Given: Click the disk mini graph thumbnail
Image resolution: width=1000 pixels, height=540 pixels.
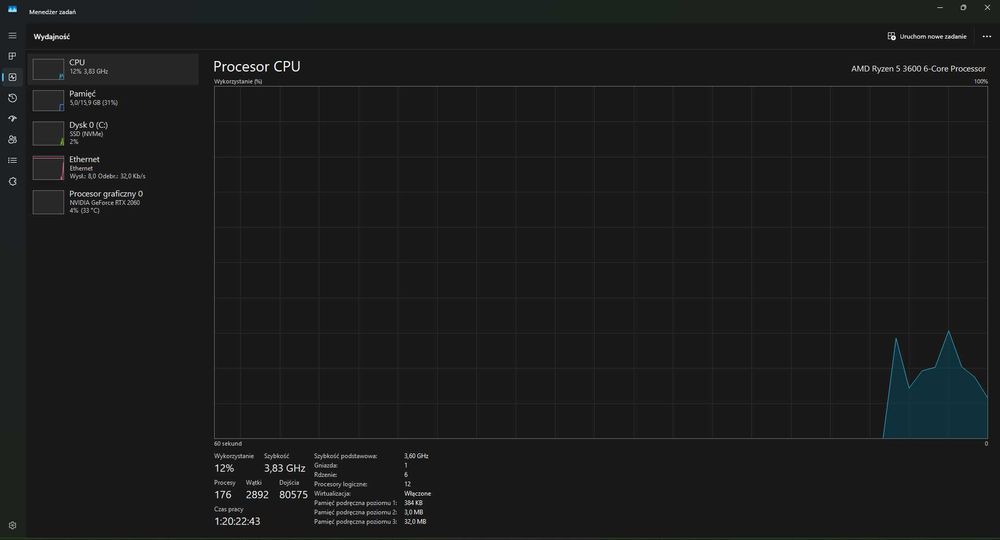Looking at the screenshot, I should point(48,134).
